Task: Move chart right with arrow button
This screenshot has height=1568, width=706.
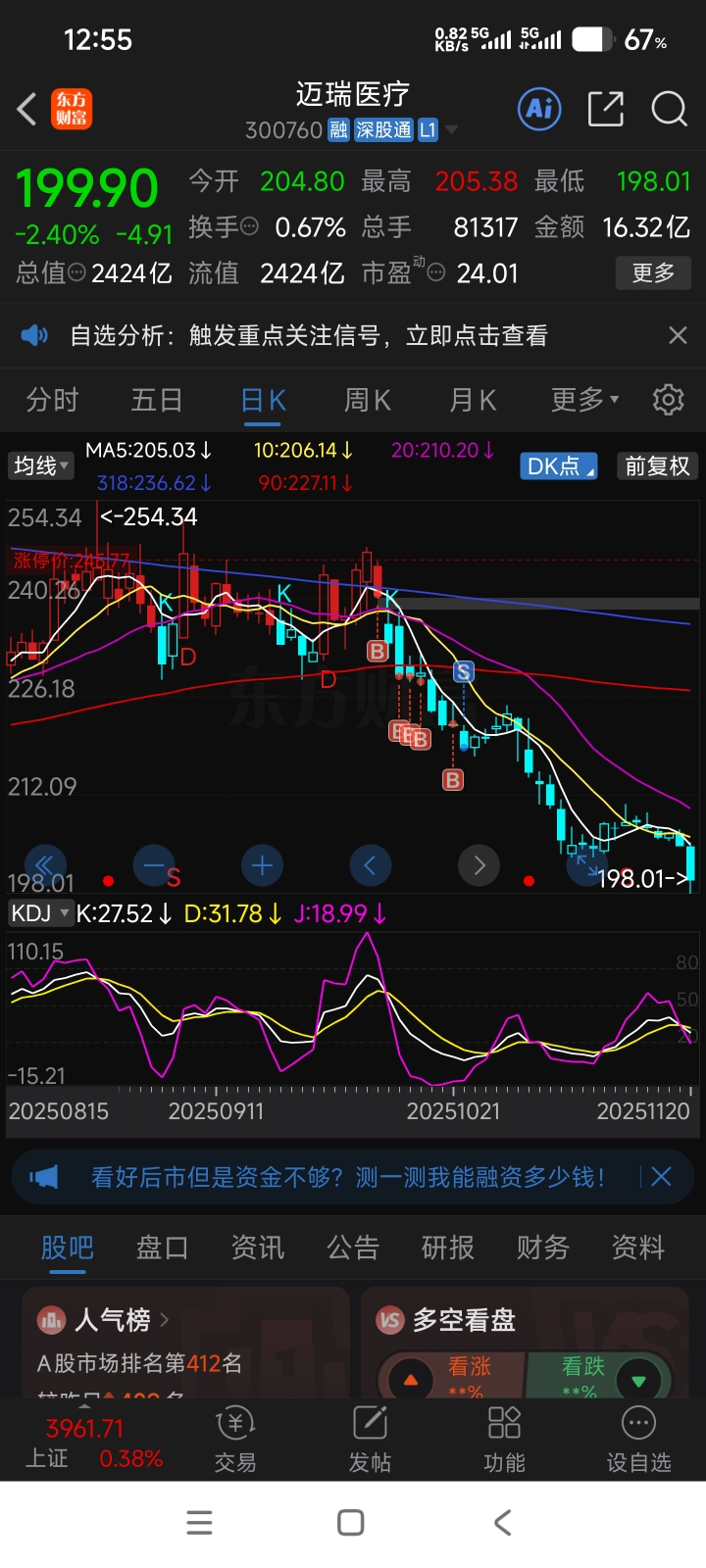Action: (479, 865)
